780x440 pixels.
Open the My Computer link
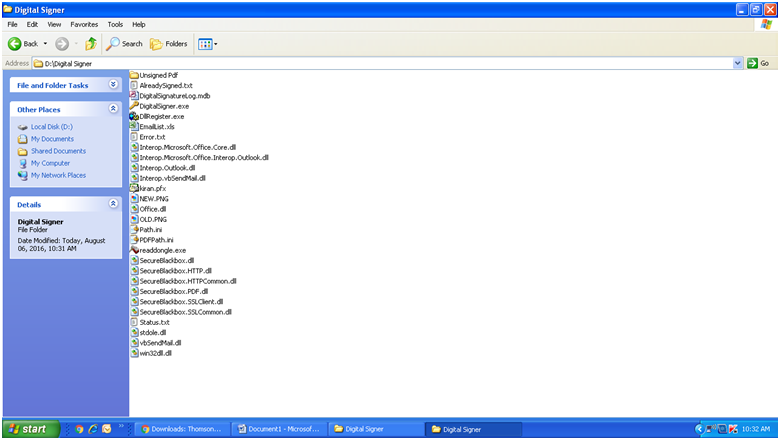tap(50, 163)
